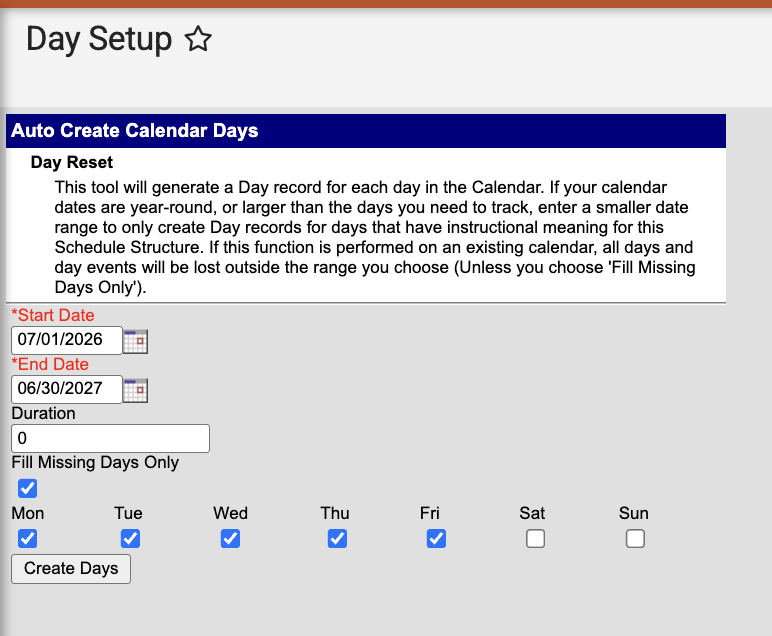Open the Start Date calendar picker
Screen dimensions: 772x636
point(135,341)
